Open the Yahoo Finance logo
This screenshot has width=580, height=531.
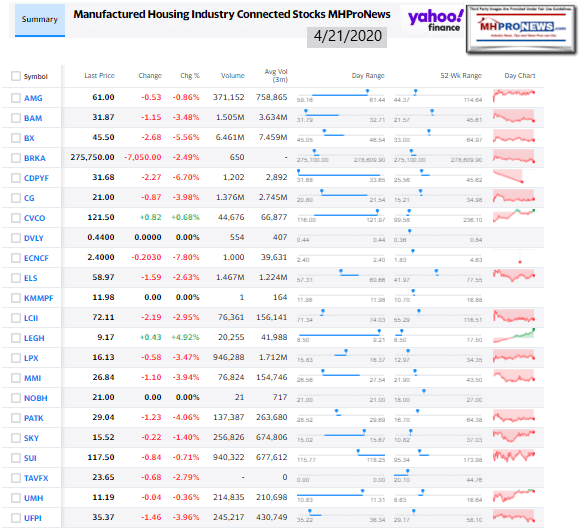point(435,21)
